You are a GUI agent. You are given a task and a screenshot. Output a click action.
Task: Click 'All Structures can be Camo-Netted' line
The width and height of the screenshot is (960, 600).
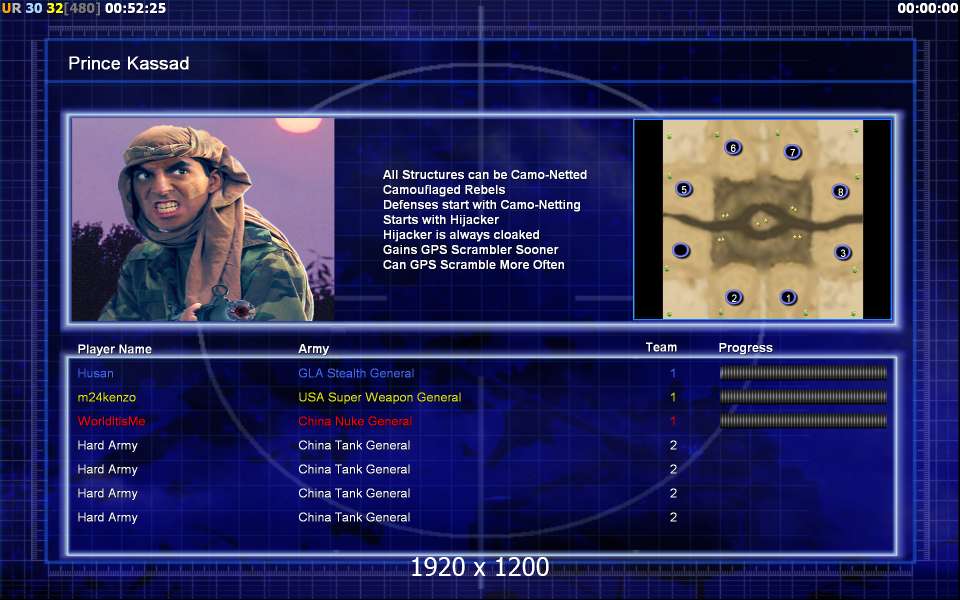[x=485, y=174]
